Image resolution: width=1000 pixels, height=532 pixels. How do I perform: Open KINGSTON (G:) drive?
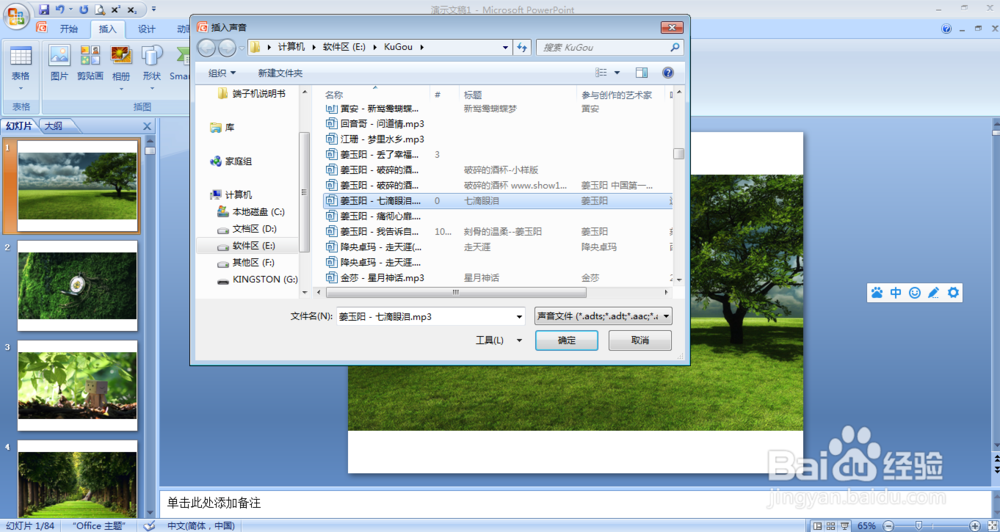tap(258, 279)
